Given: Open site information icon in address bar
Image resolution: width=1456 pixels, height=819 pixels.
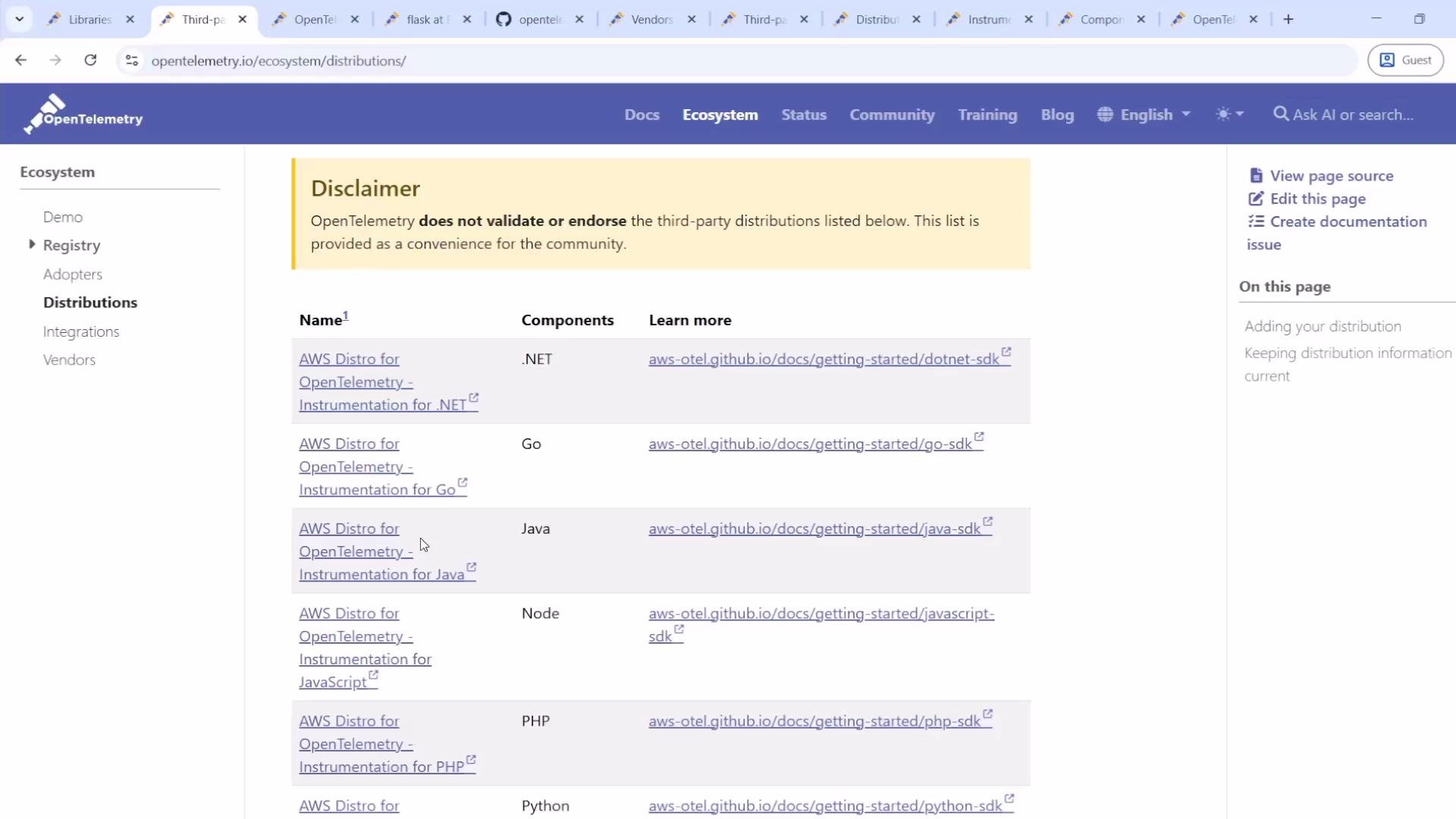Looking at the screenshot, I should click(132, 61).
